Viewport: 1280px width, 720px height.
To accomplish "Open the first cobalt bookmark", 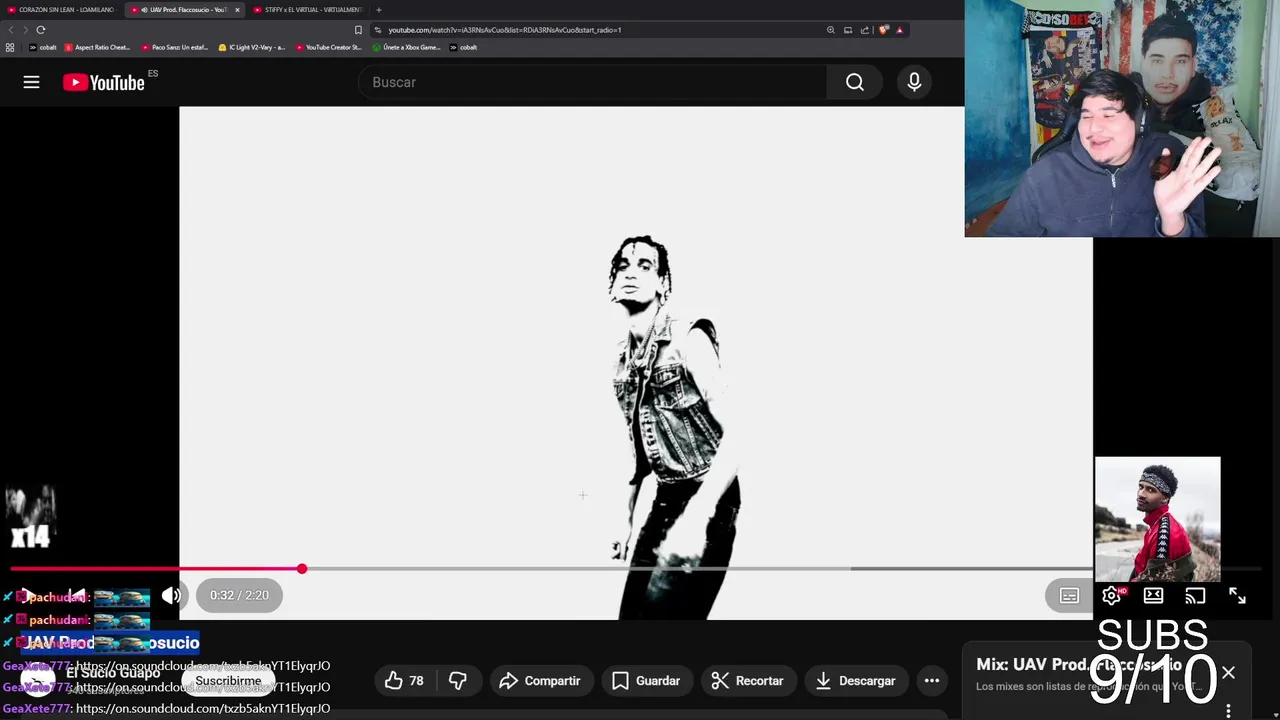I will pos(43,47).
